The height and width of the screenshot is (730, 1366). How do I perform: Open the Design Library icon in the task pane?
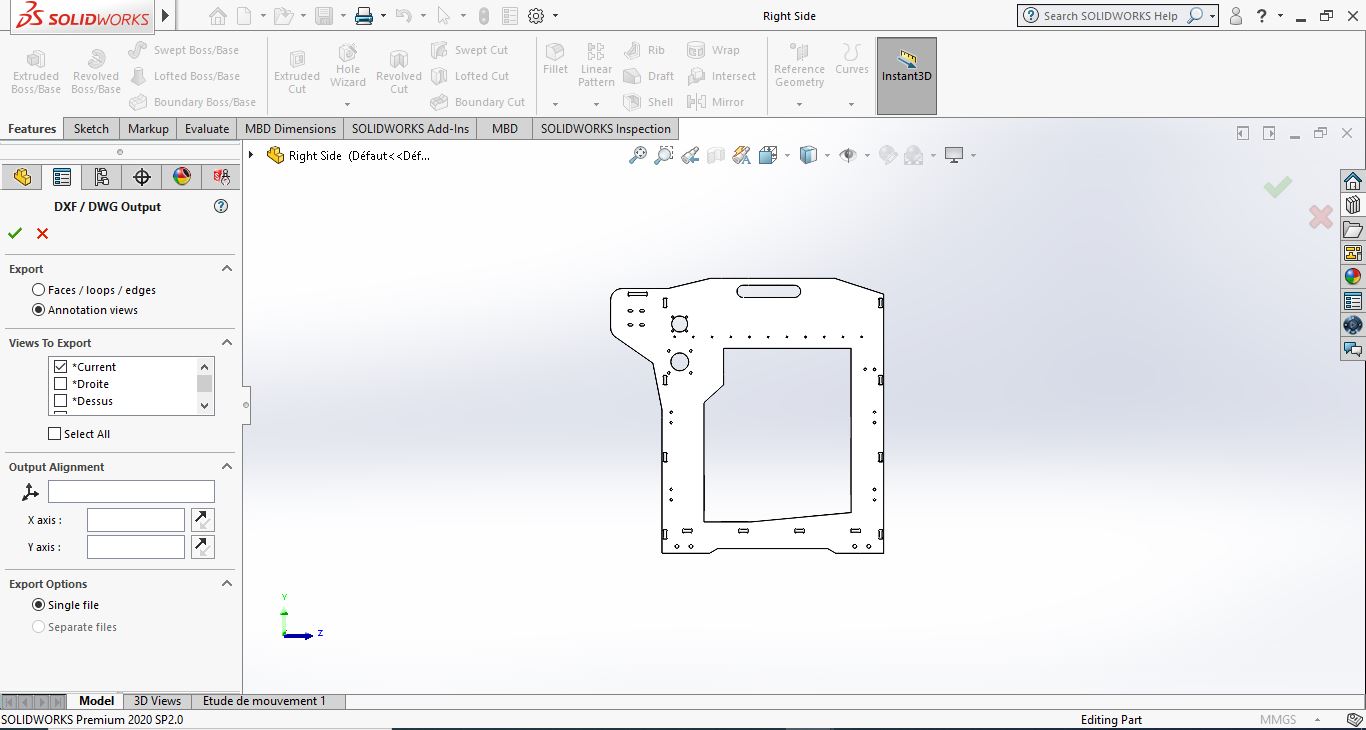pyautogui.click(x=1353, y=205)
